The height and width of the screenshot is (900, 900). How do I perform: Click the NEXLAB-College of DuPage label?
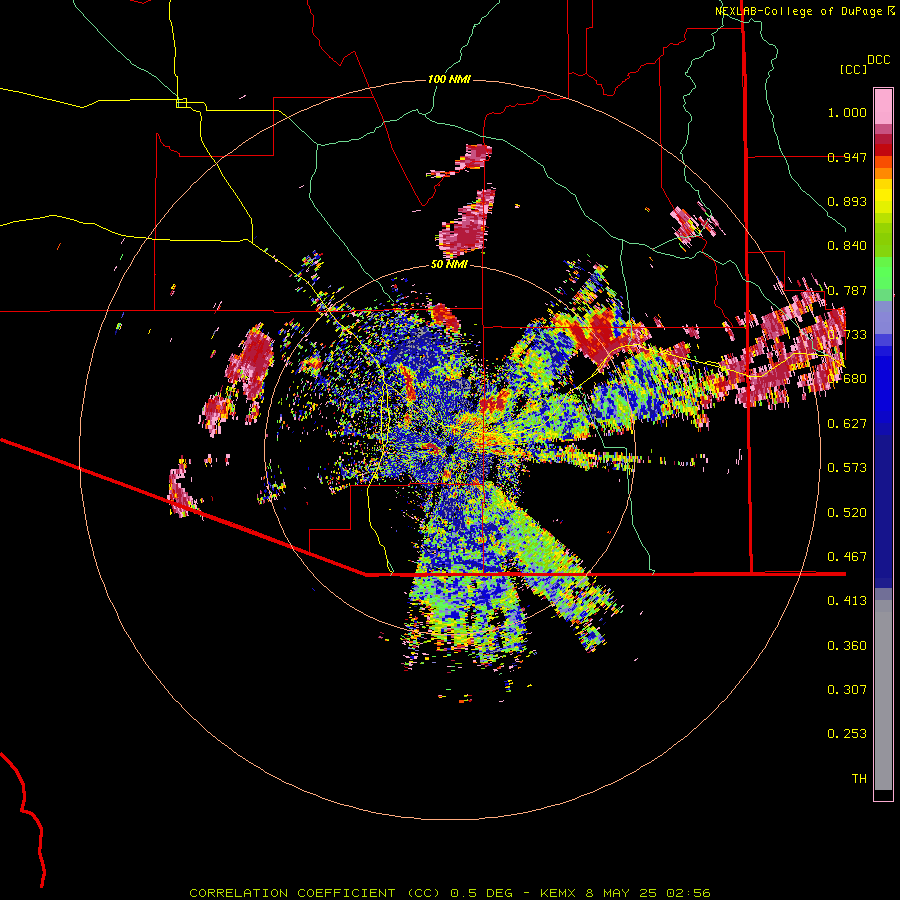pyautogui.click(x=804, y=11)
